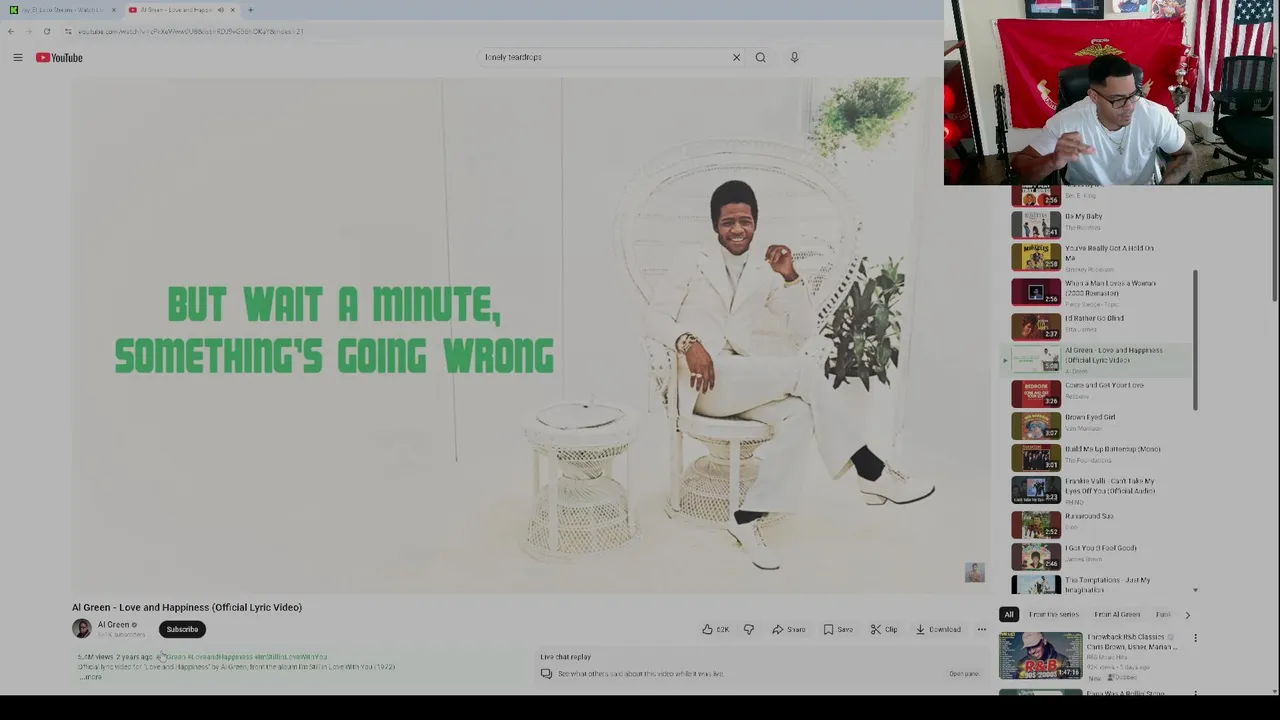The image size is (1280, 720).
Task: Reload the page with the refresh icon
Action: 46,31
